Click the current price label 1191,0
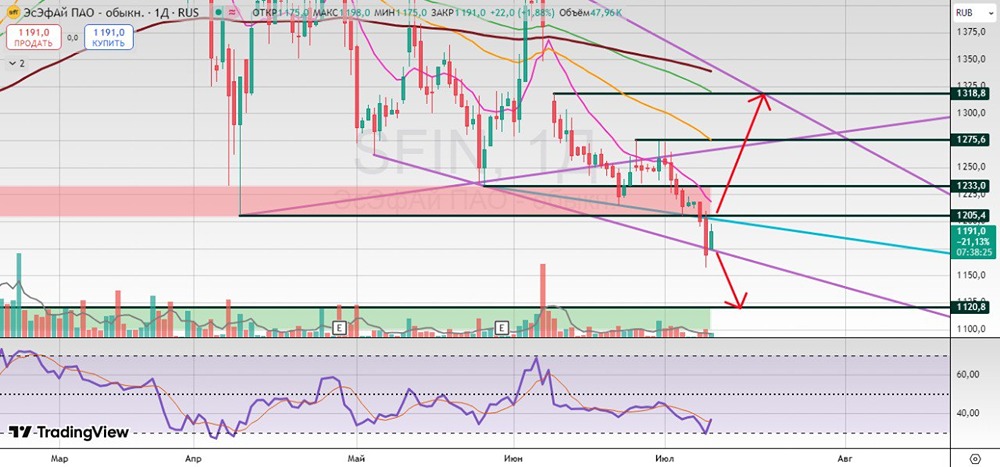This screenshot has width=1000, height=467. (x=971, y=231)
